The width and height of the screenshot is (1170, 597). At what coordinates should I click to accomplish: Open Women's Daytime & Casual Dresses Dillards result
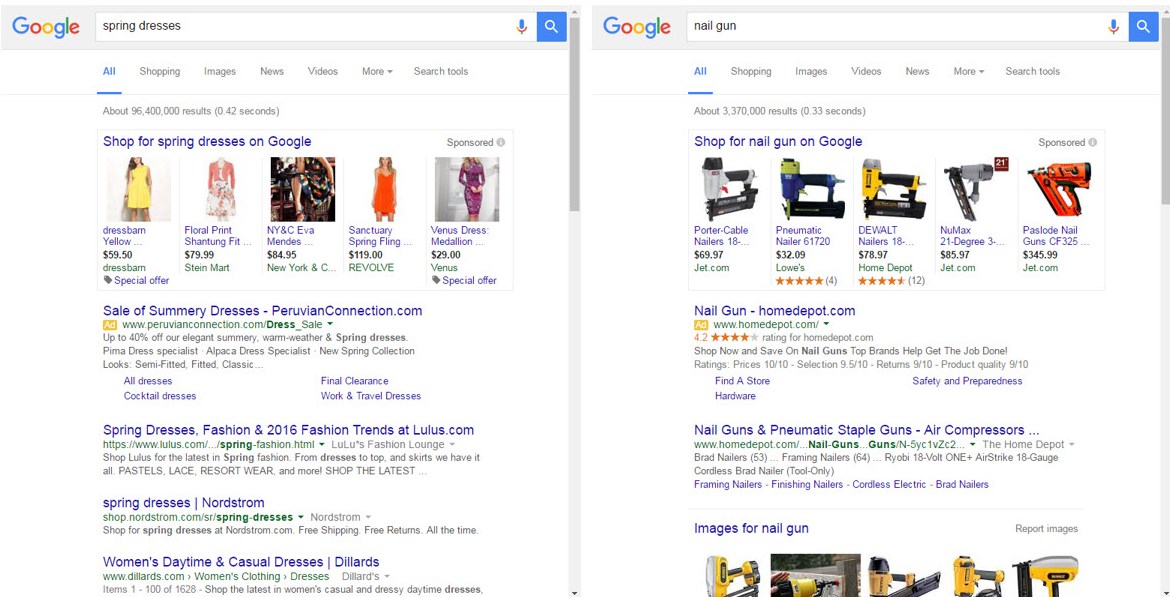pos(241,562)
